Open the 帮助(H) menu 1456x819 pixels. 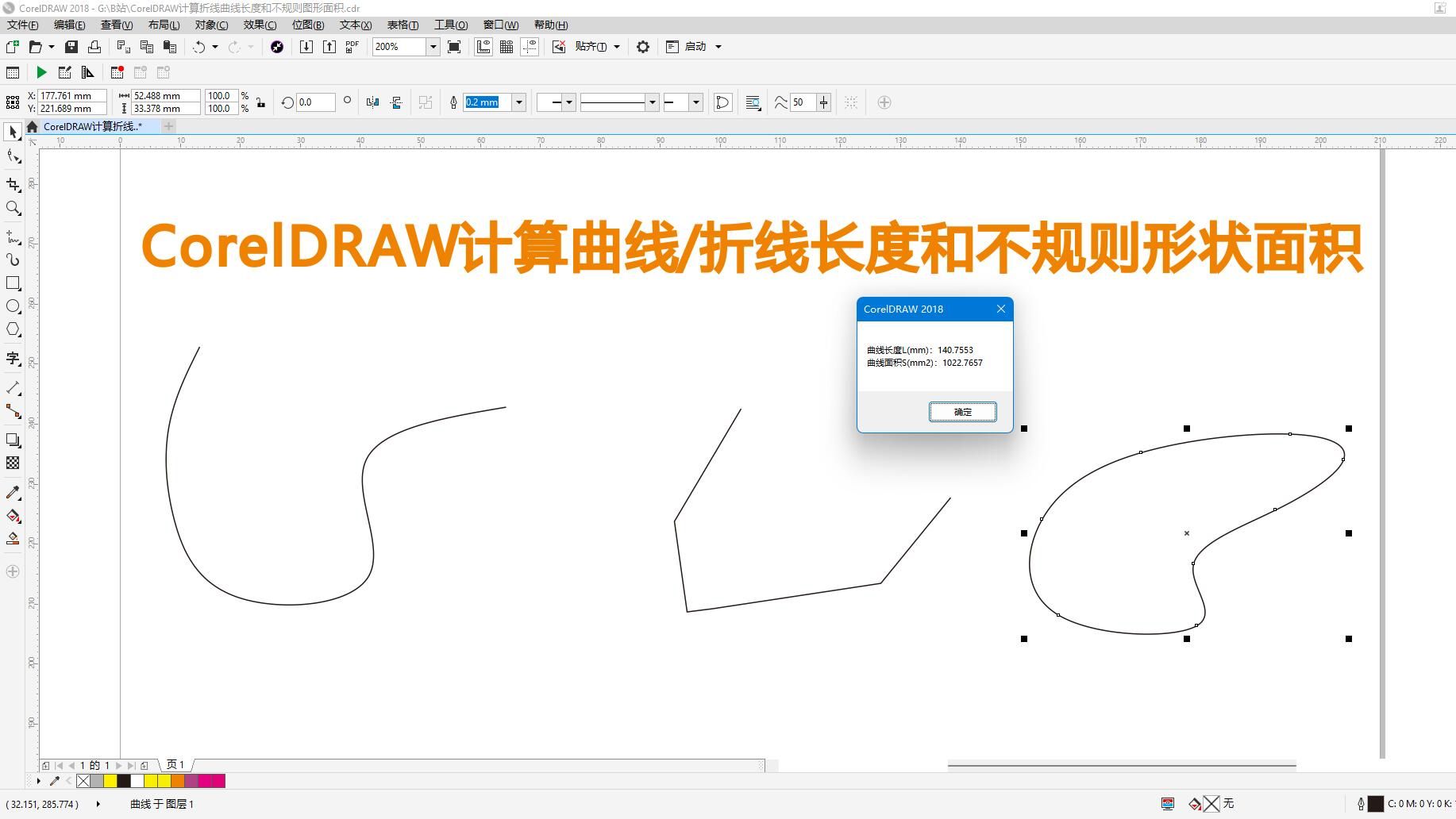coord(551,25)
